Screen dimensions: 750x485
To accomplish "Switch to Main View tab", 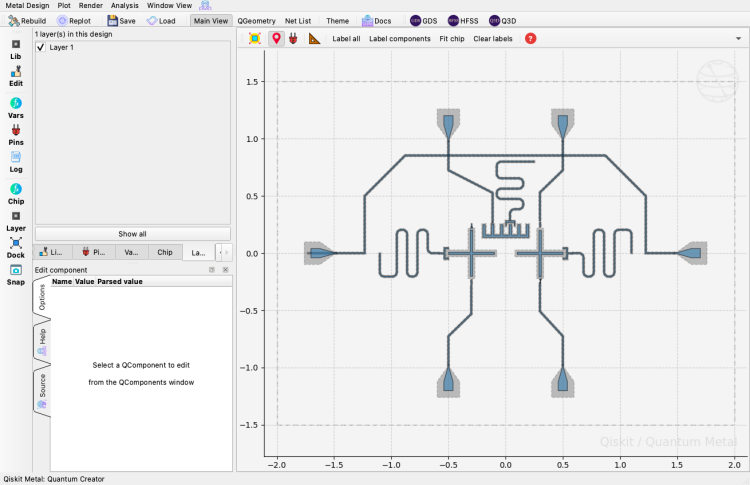I will [x=211, y=21].
